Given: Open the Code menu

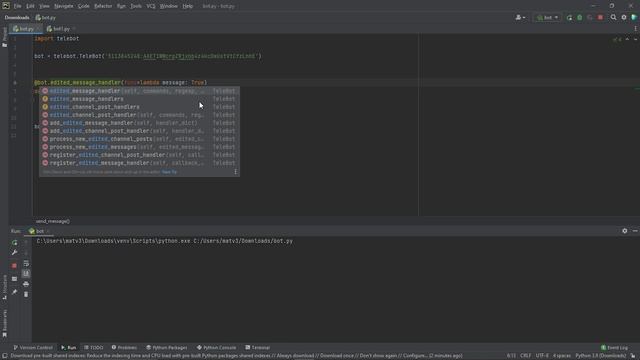Looking at the screenshot, I should pyautogui.click(x=84, y=6).
